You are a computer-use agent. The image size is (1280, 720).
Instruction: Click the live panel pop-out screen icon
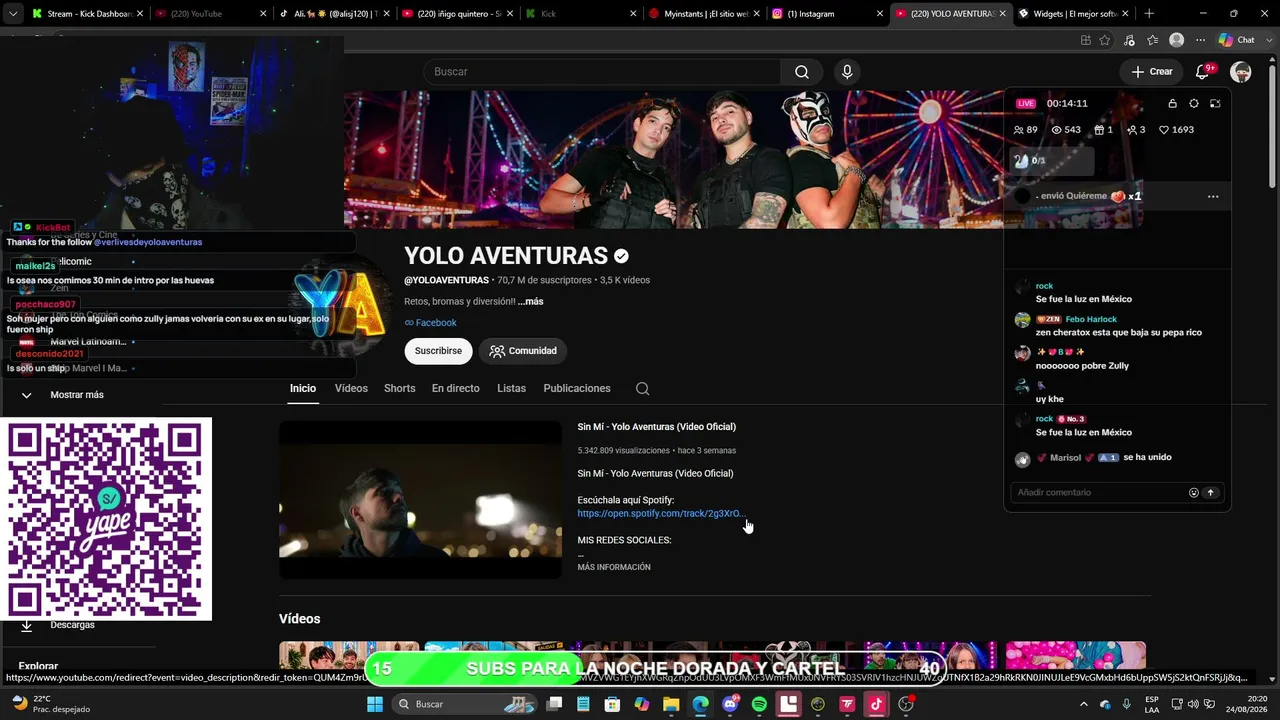point(1215,103)
